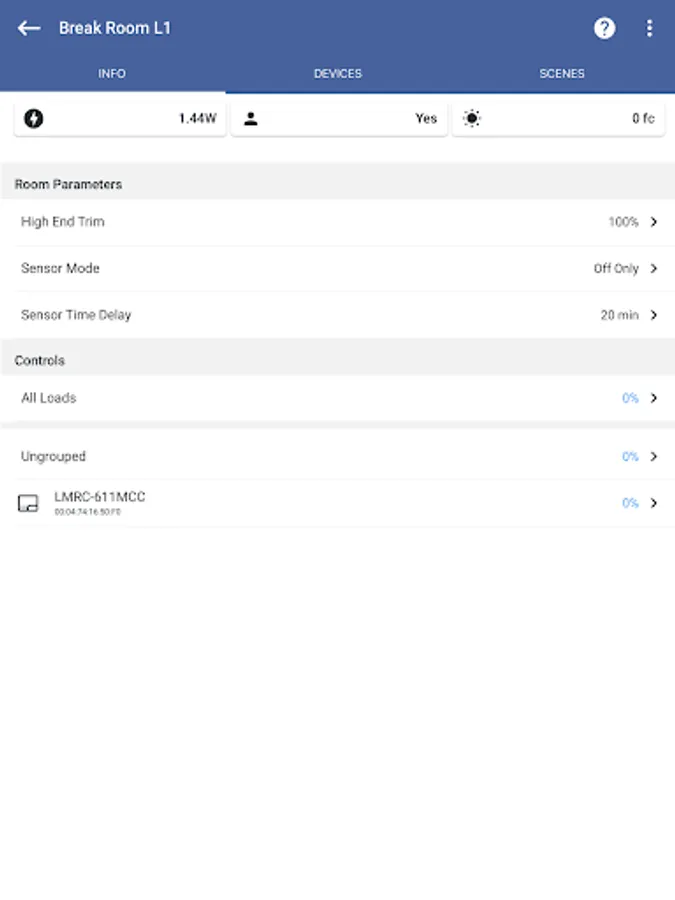Select the Info tab
The image size is (675, 900).
coord(112,74)
